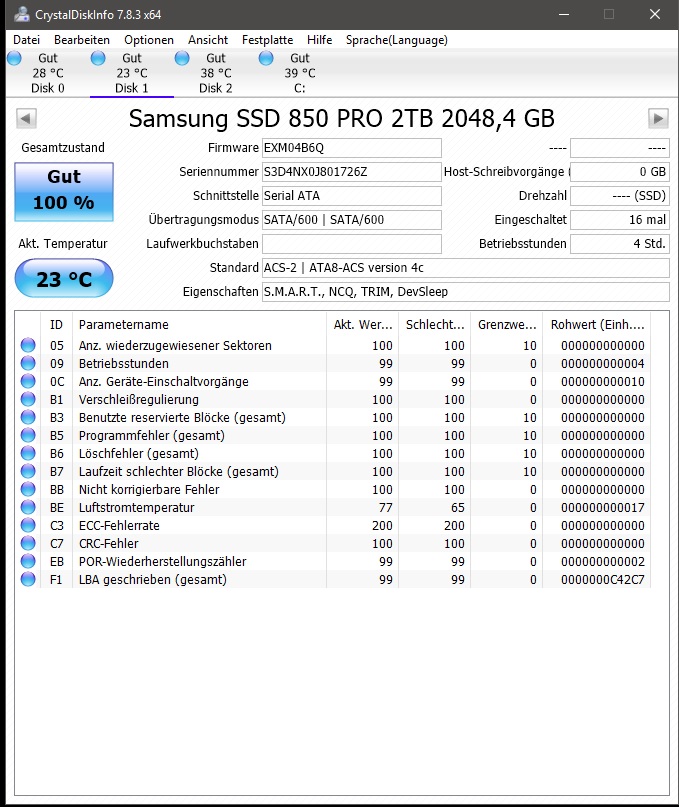679x807 pixels.
Task: Click the Seriennummer field S3D4NX0J801726Z
Action: [x=352, y=171]
